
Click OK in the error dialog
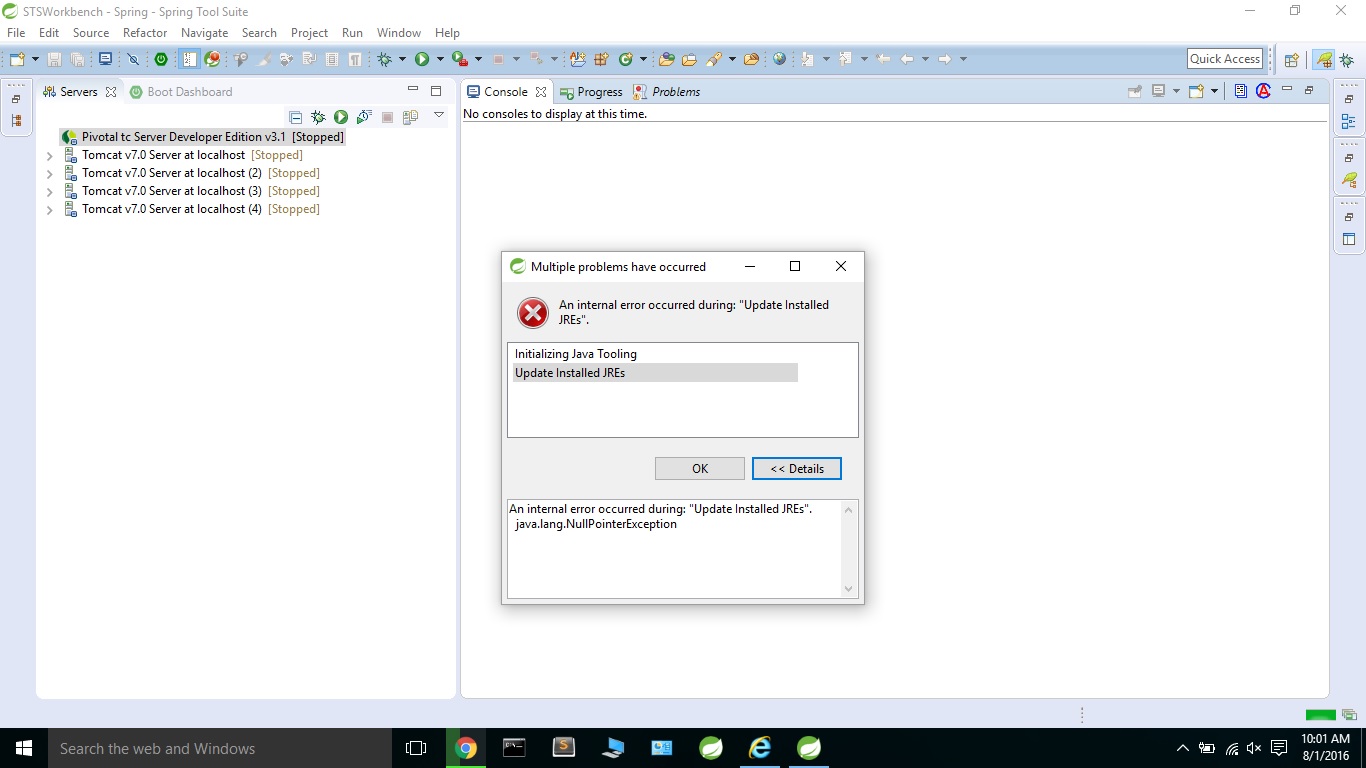(x=700, y=468)
